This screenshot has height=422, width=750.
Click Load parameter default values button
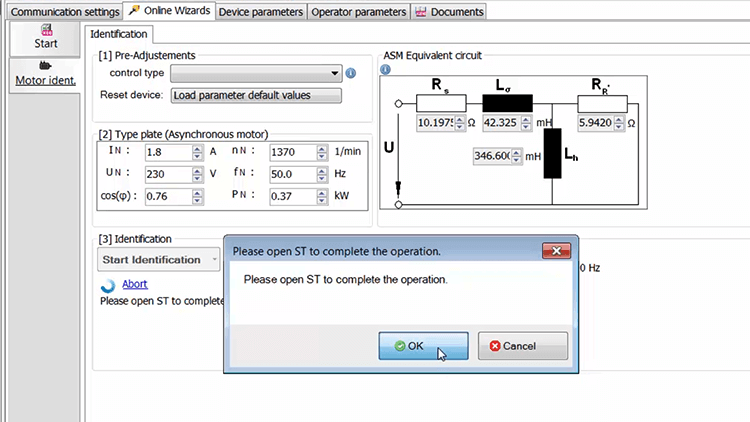[x=255, y=96]
